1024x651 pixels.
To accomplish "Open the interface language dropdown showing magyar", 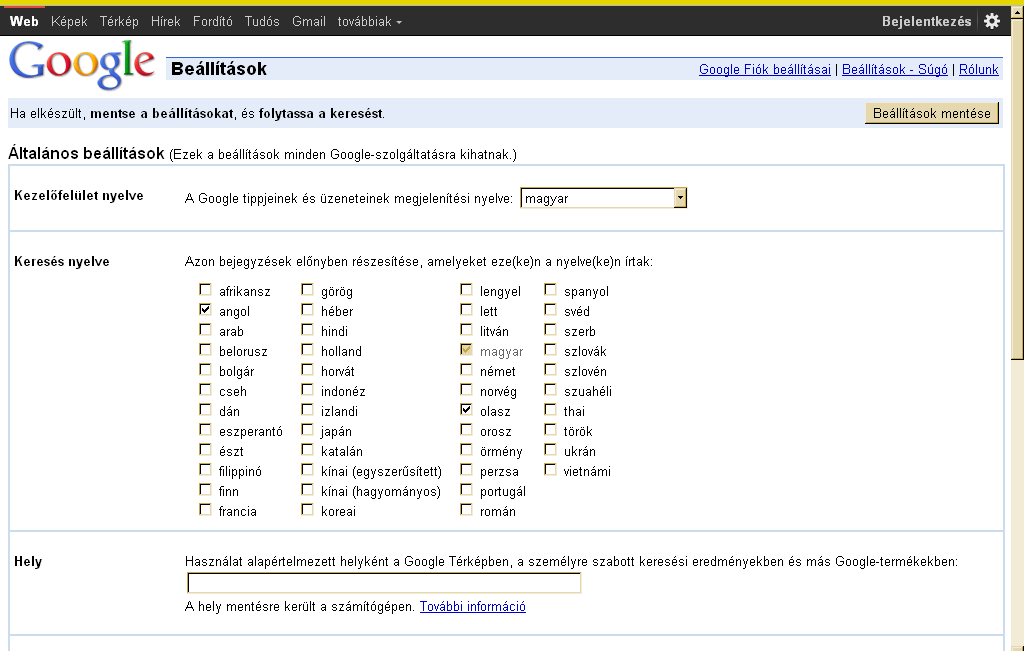I will (x=603, y=198).
